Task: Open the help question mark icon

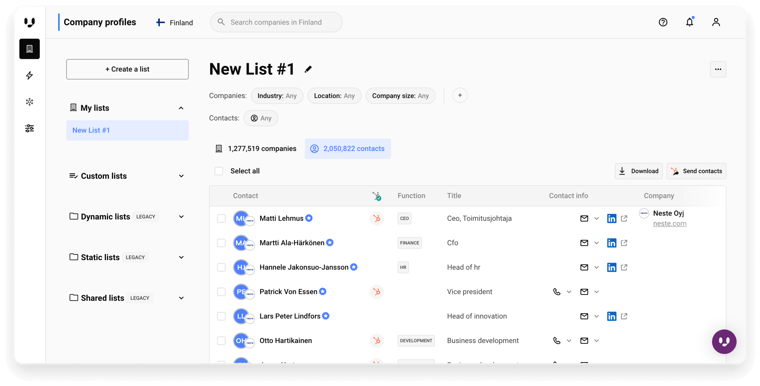Action: 663,22
